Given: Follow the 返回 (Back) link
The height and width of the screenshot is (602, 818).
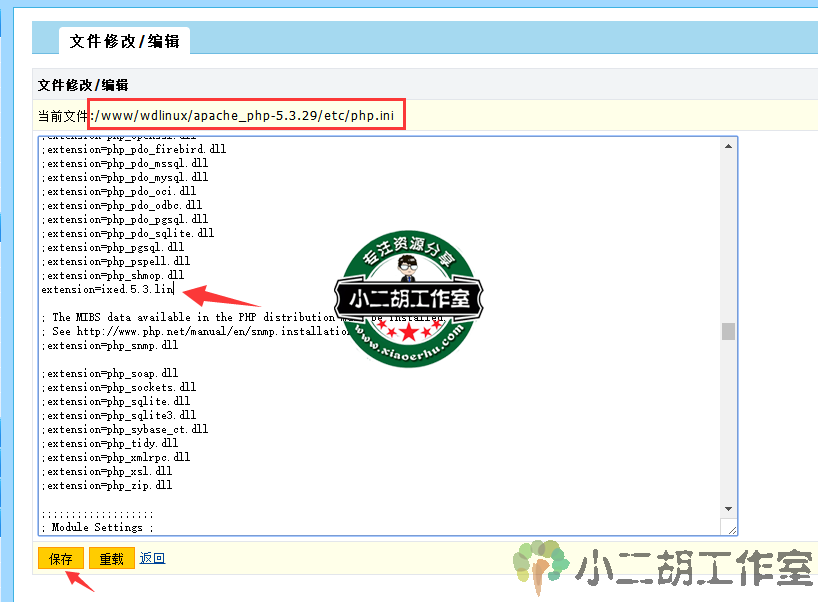Looking at the screenshot, I should tap(152, 558).
